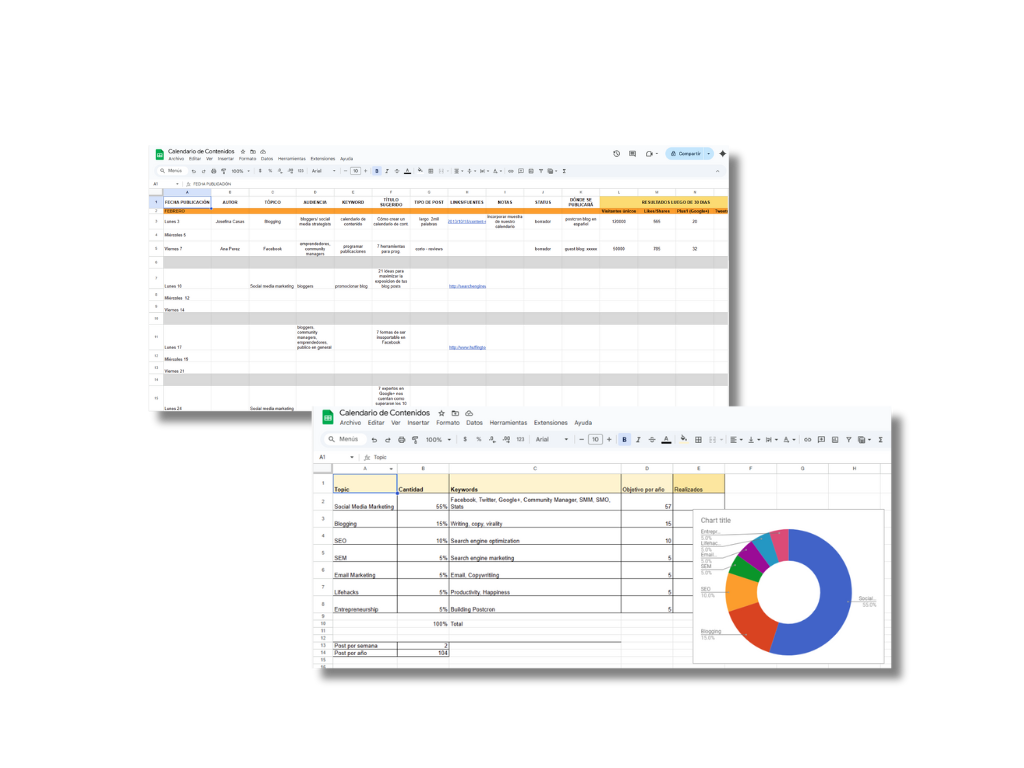Click the insert link icon in lower toolbar
1024x768 pixels.
pyautogui.click(x=807, y=439)
